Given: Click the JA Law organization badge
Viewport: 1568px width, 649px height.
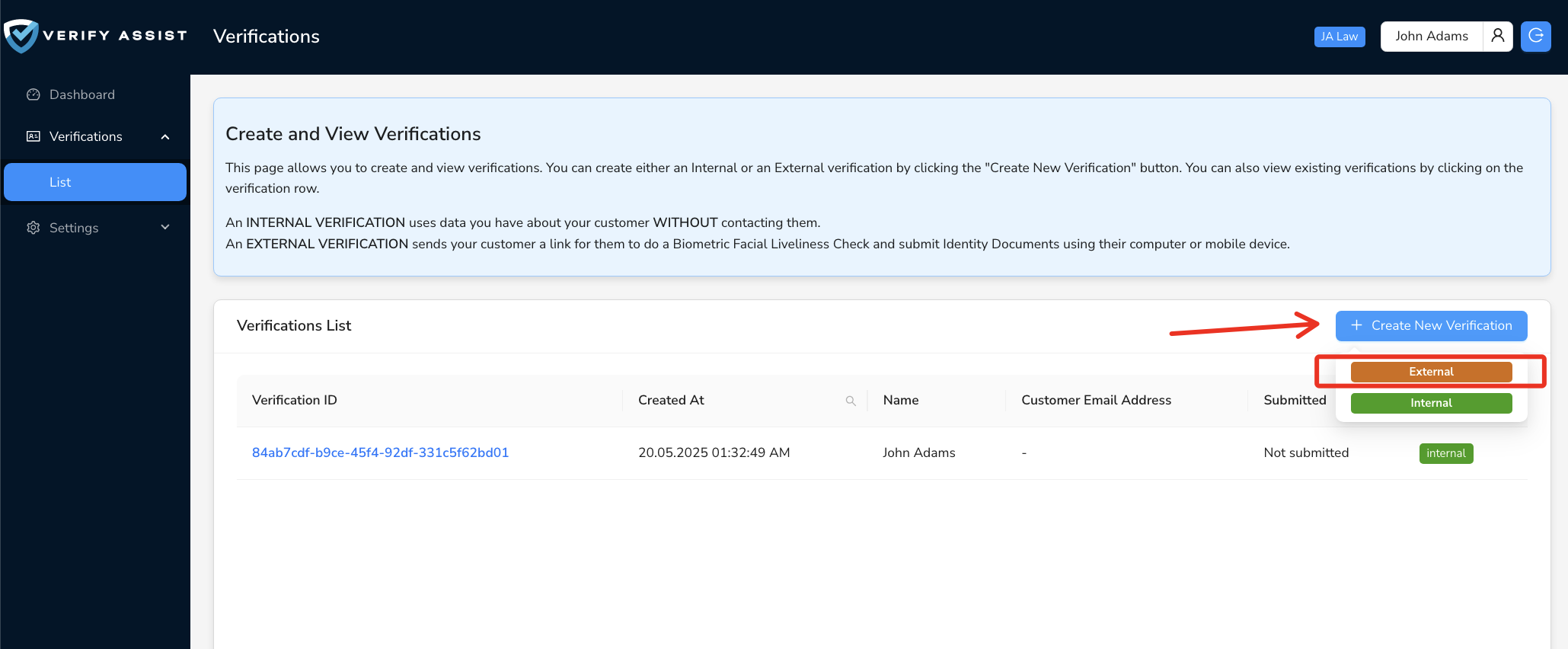Looking at the screenshot, I should point(1339,37).
